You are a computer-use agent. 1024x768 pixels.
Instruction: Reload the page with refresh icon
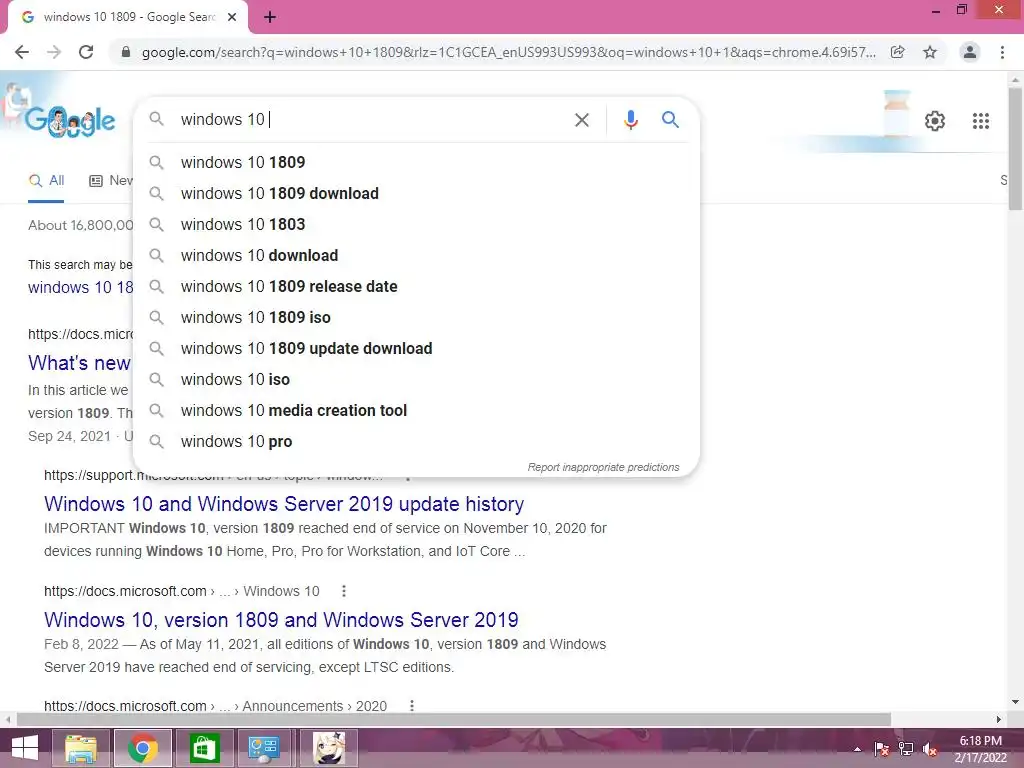(x=86, y=52)
